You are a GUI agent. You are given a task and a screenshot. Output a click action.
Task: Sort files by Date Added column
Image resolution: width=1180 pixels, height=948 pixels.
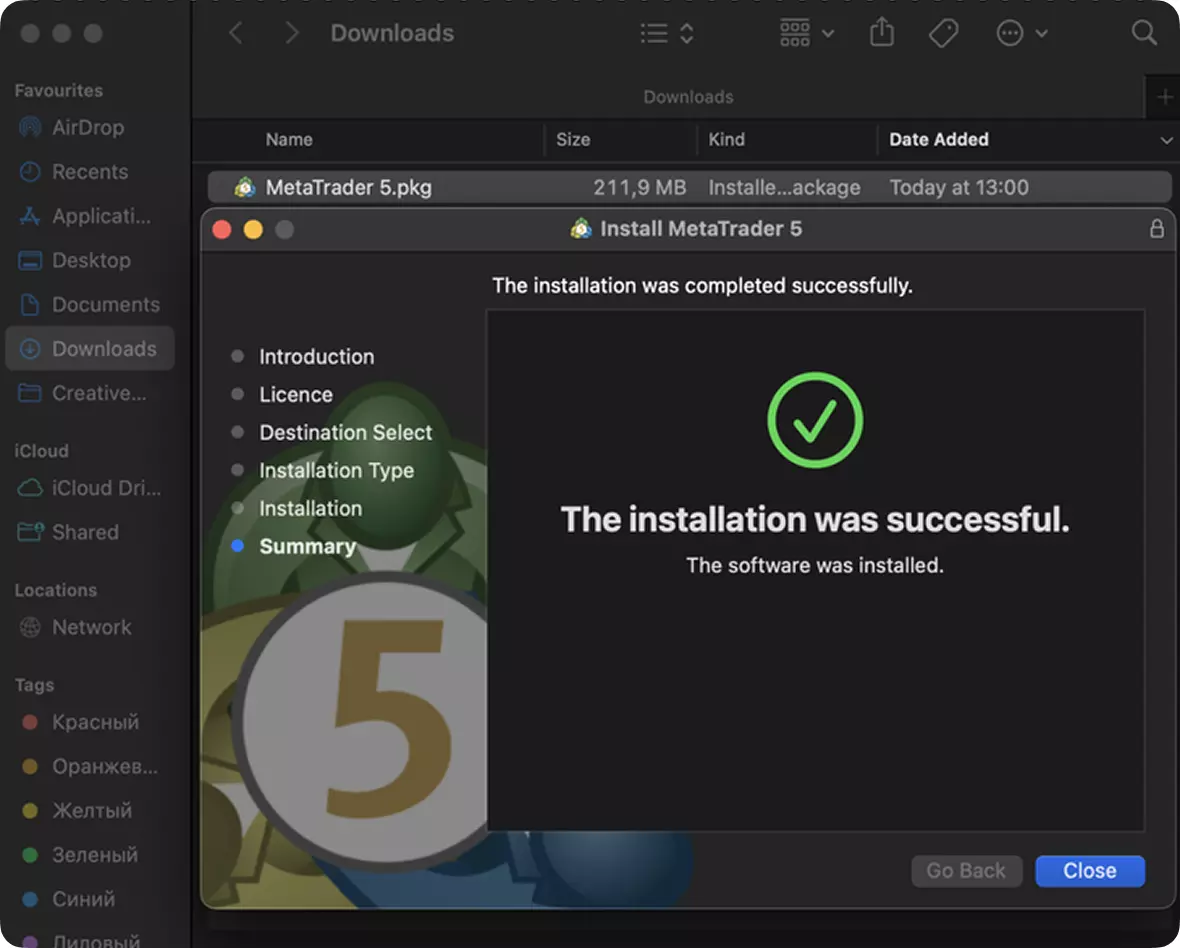[938, 140]
